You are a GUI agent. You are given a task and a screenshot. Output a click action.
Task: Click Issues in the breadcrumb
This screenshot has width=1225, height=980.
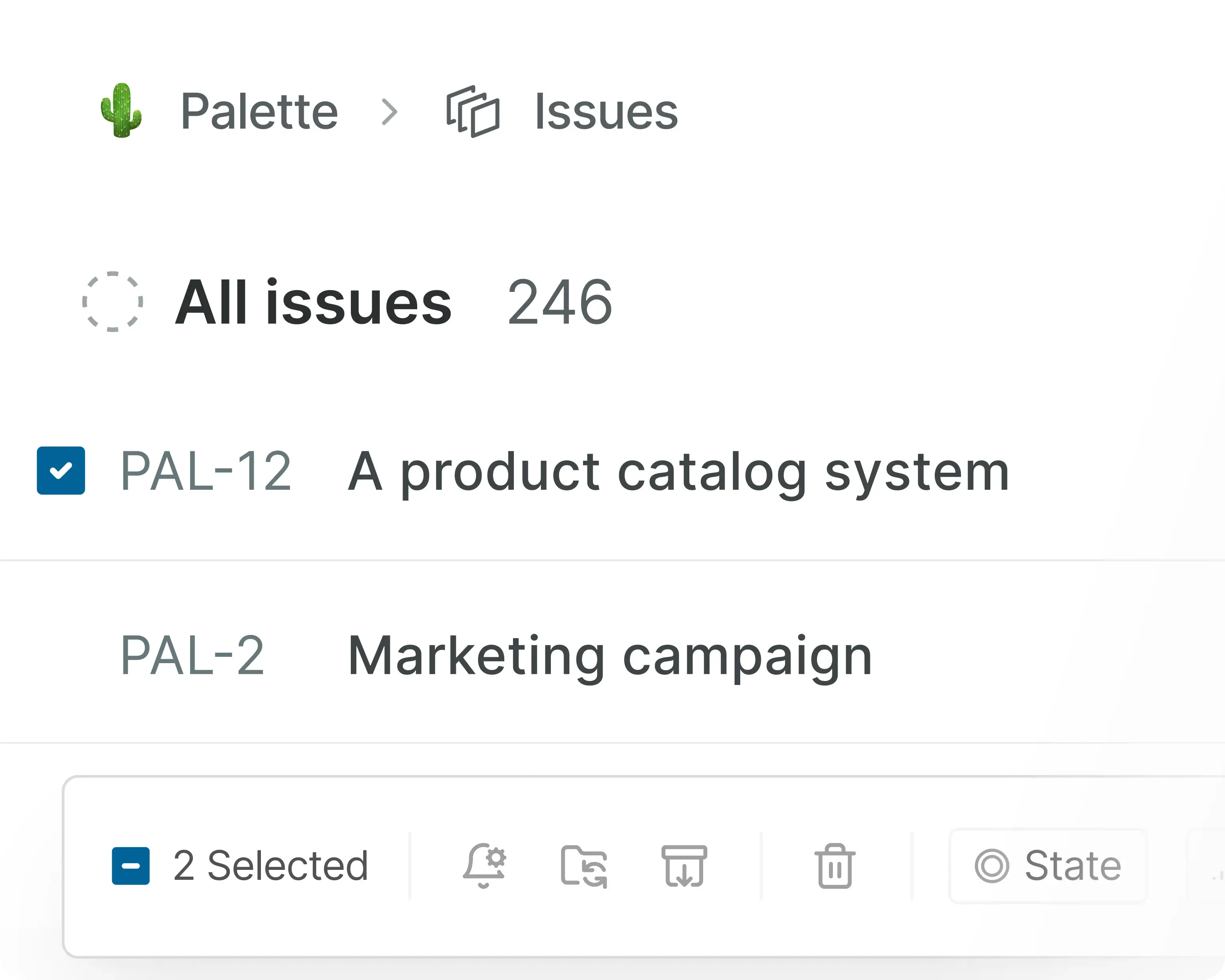point(605,110)
